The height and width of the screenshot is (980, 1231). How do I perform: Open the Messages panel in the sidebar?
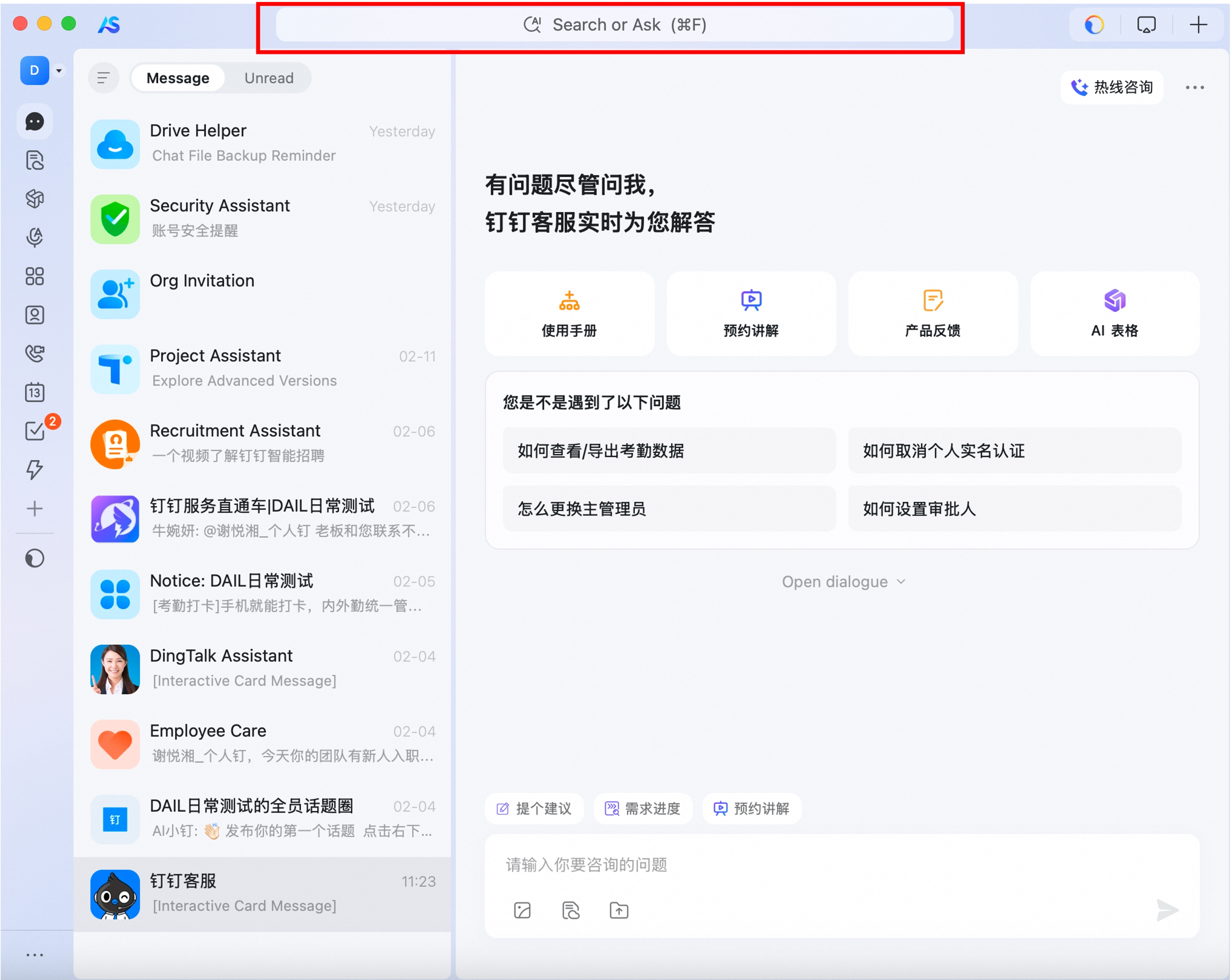click(x=35, y=121)
